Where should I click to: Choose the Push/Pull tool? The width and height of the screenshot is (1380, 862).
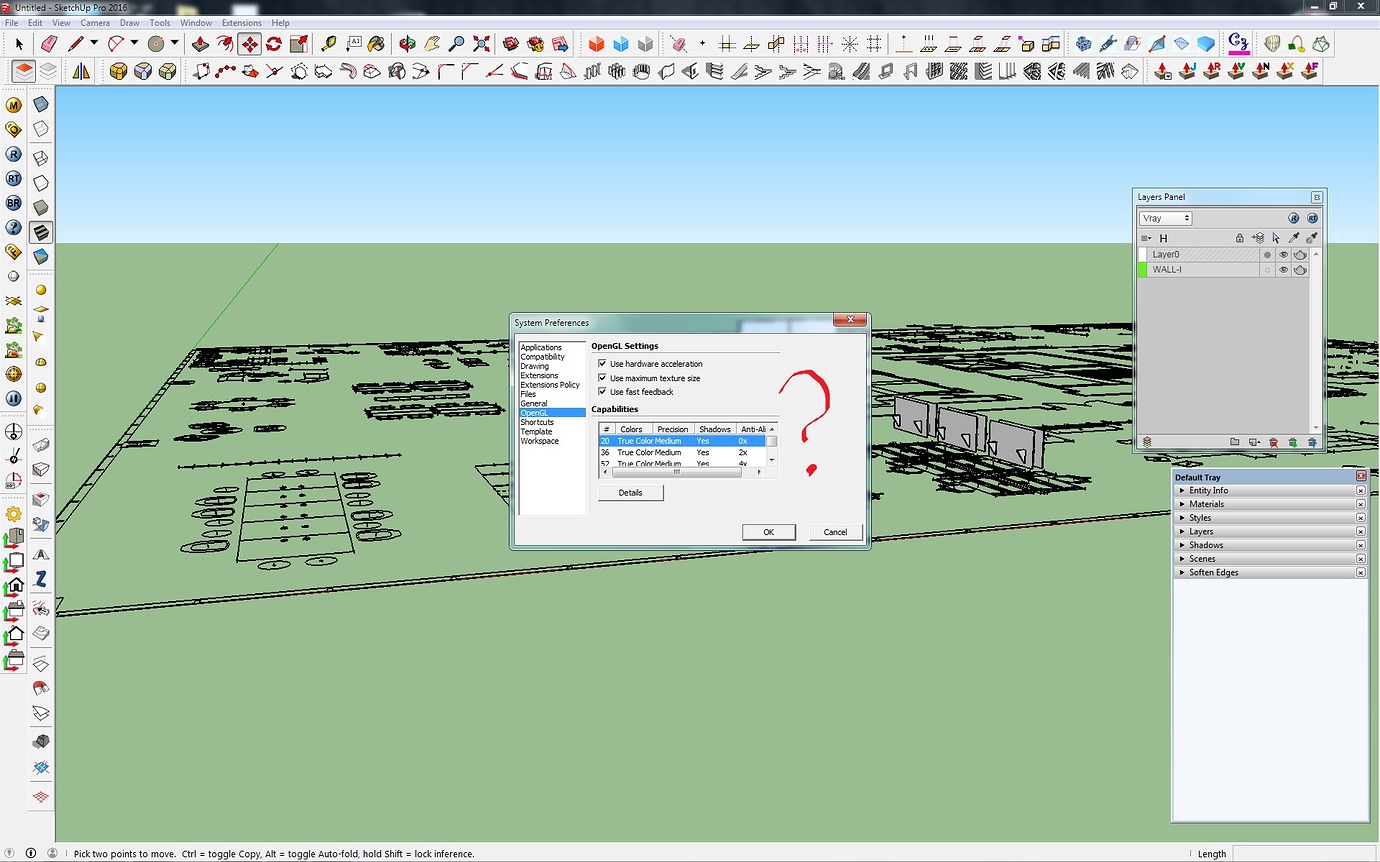click(199, 44)
